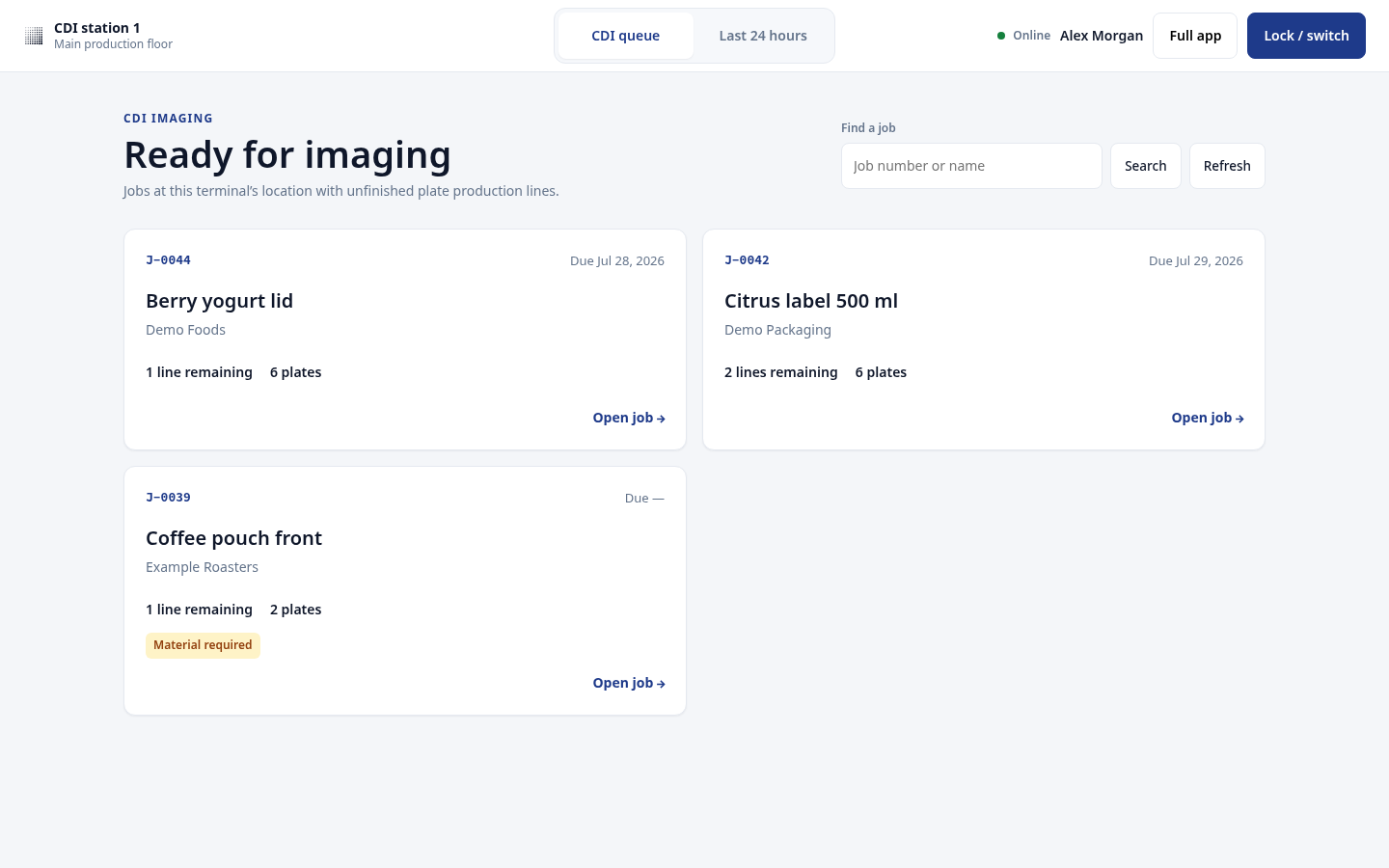Click the Ready for imaging heading
Screen dimensions: 1389x868
[x=287, y=154]
